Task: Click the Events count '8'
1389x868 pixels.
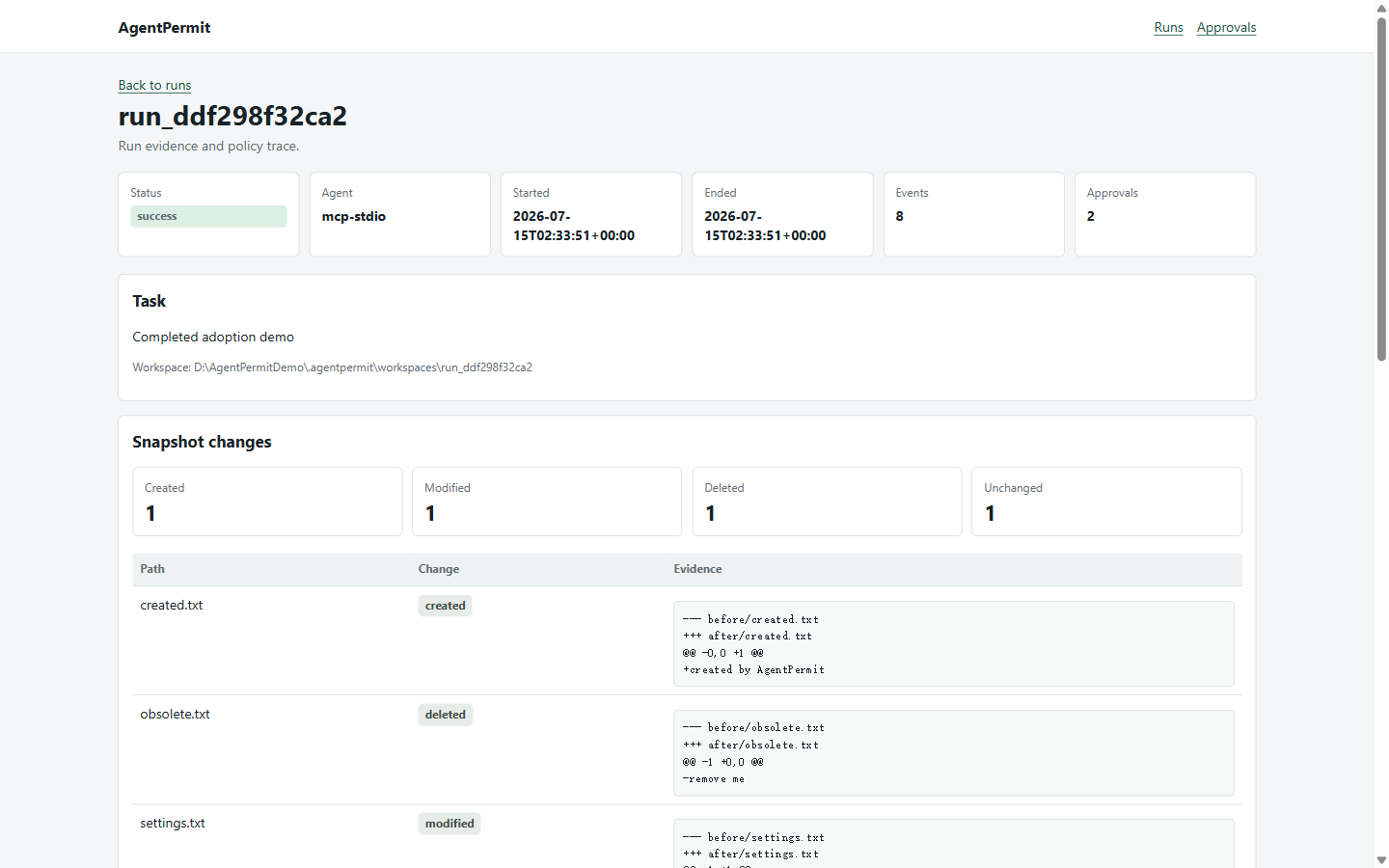Action: 900,216
